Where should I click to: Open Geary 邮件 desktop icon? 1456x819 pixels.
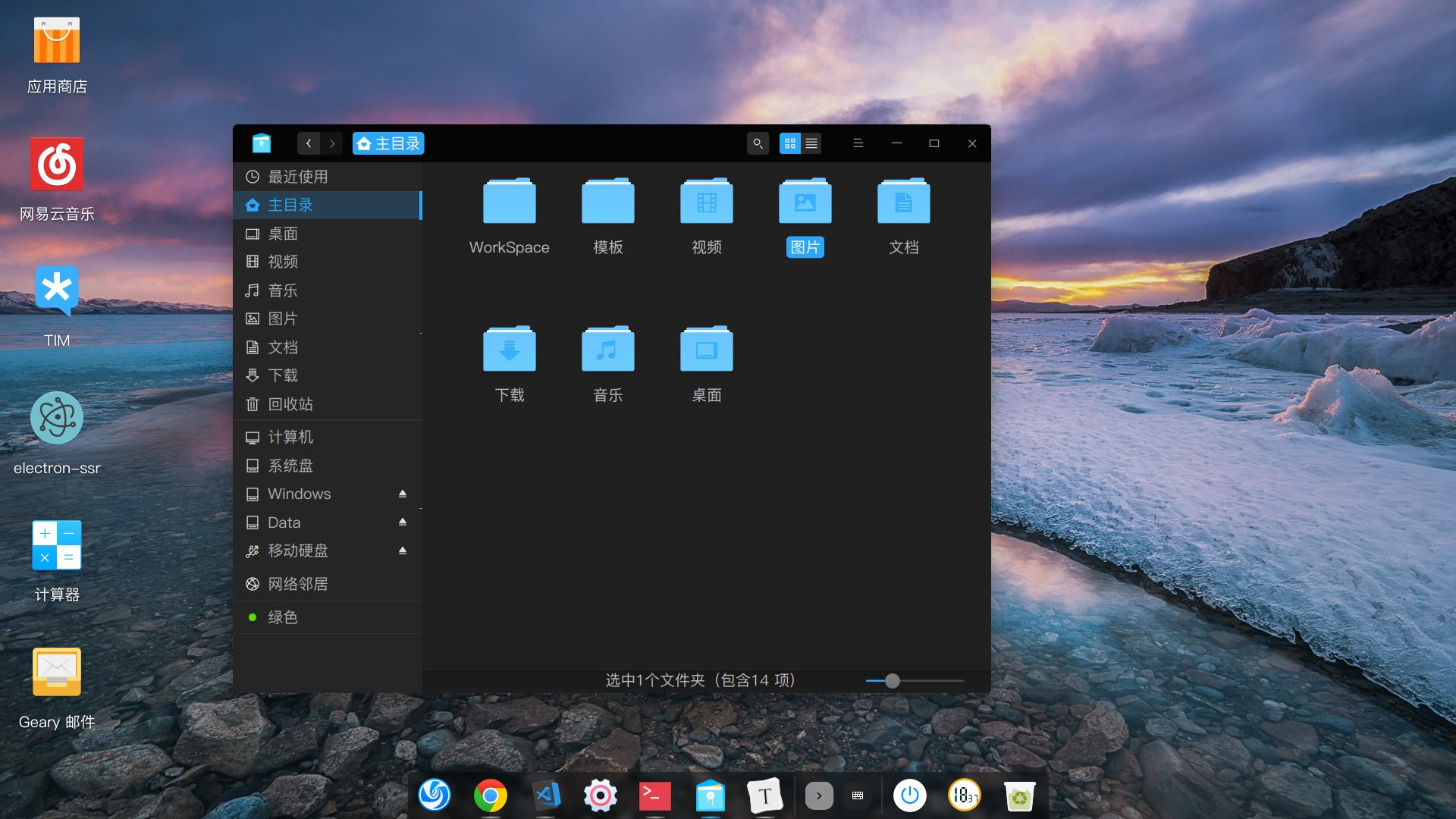point(57,689)
